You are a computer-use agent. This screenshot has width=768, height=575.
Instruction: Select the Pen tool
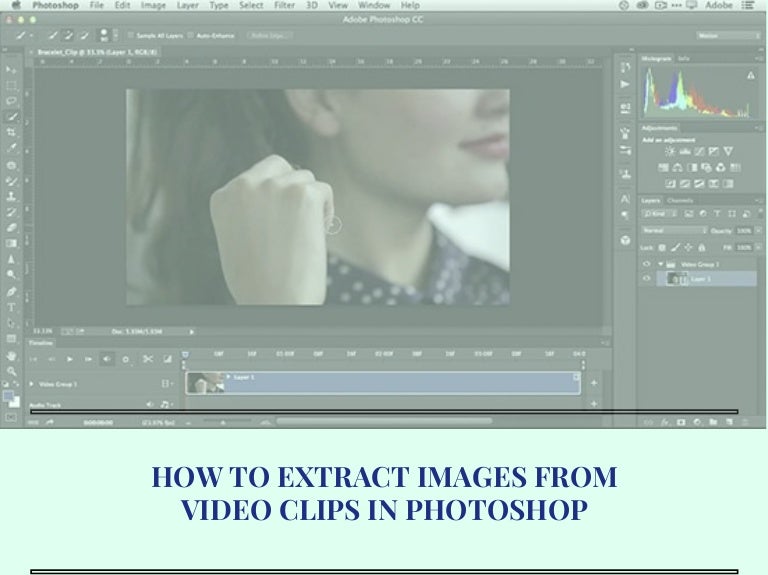tap(11, 291)
